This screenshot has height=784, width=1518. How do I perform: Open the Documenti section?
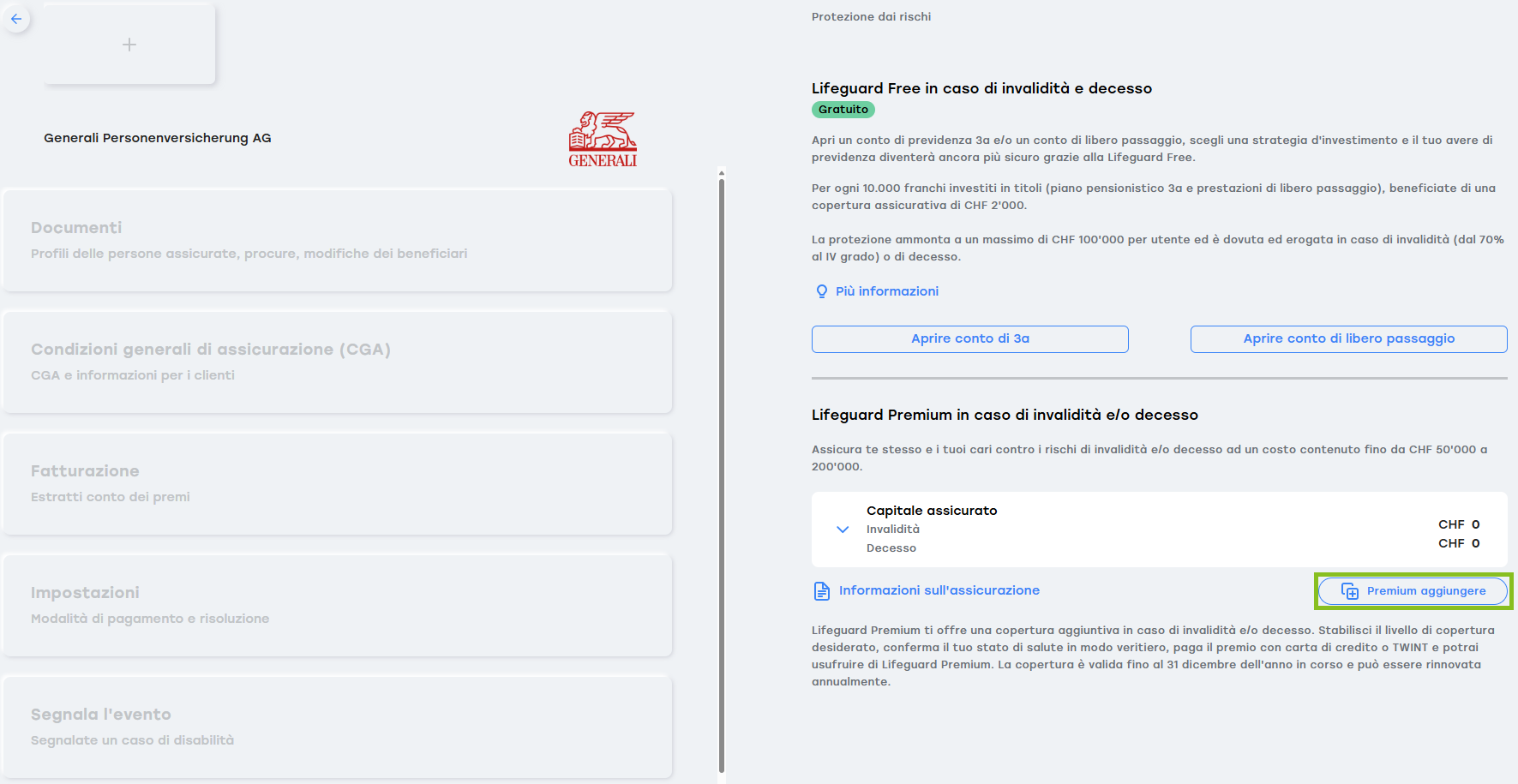point(338,240)
